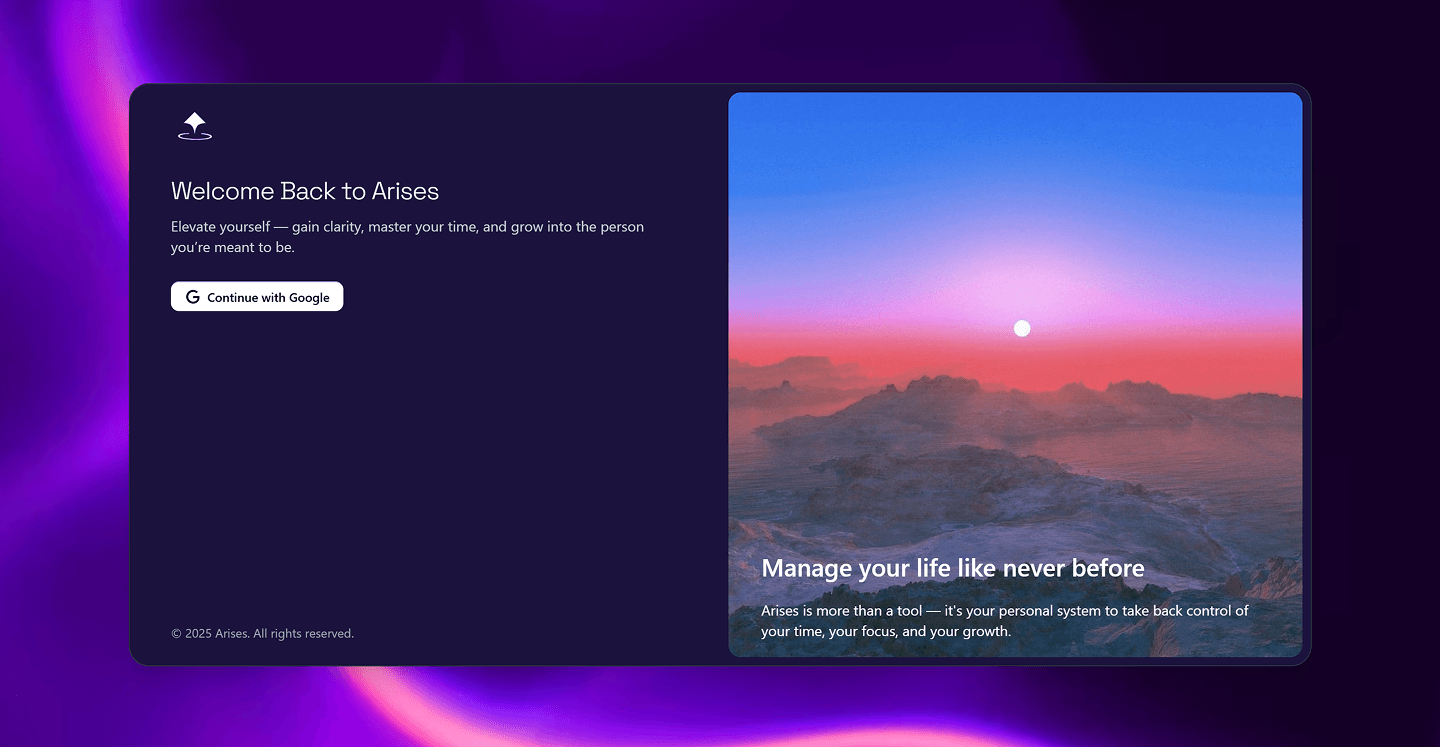Click the All rights reserved footer text

[x=303, y=633]
